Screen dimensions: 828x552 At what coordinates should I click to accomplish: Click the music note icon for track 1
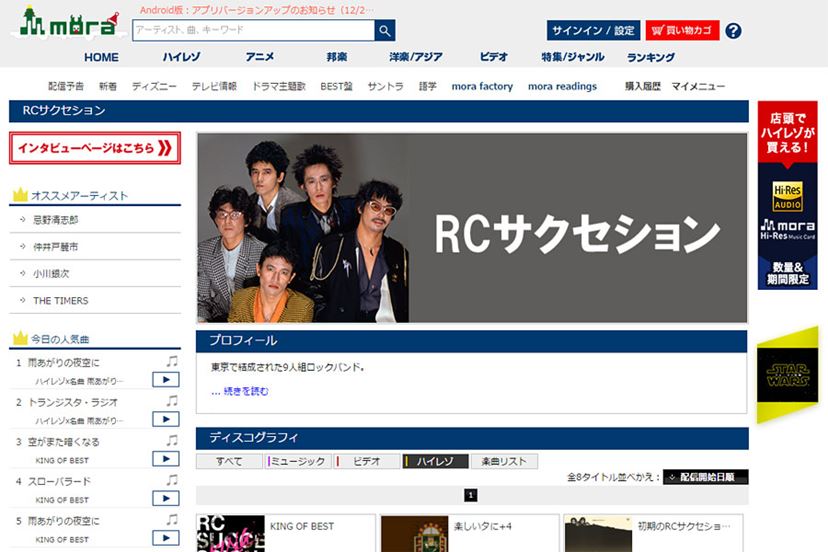(x=172, y=361)
